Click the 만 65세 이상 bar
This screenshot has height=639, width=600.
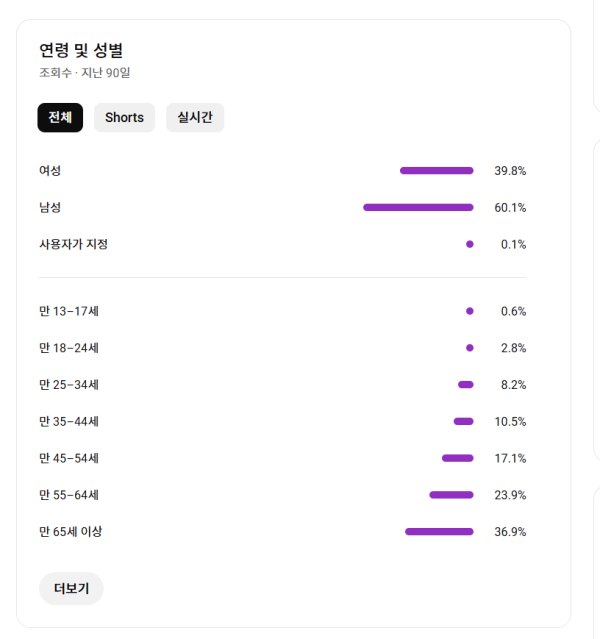pyautogui.click(x=439, y=532)
